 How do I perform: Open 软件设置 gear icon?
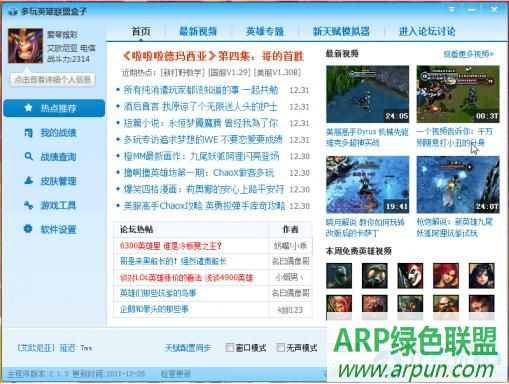[28, 229]
